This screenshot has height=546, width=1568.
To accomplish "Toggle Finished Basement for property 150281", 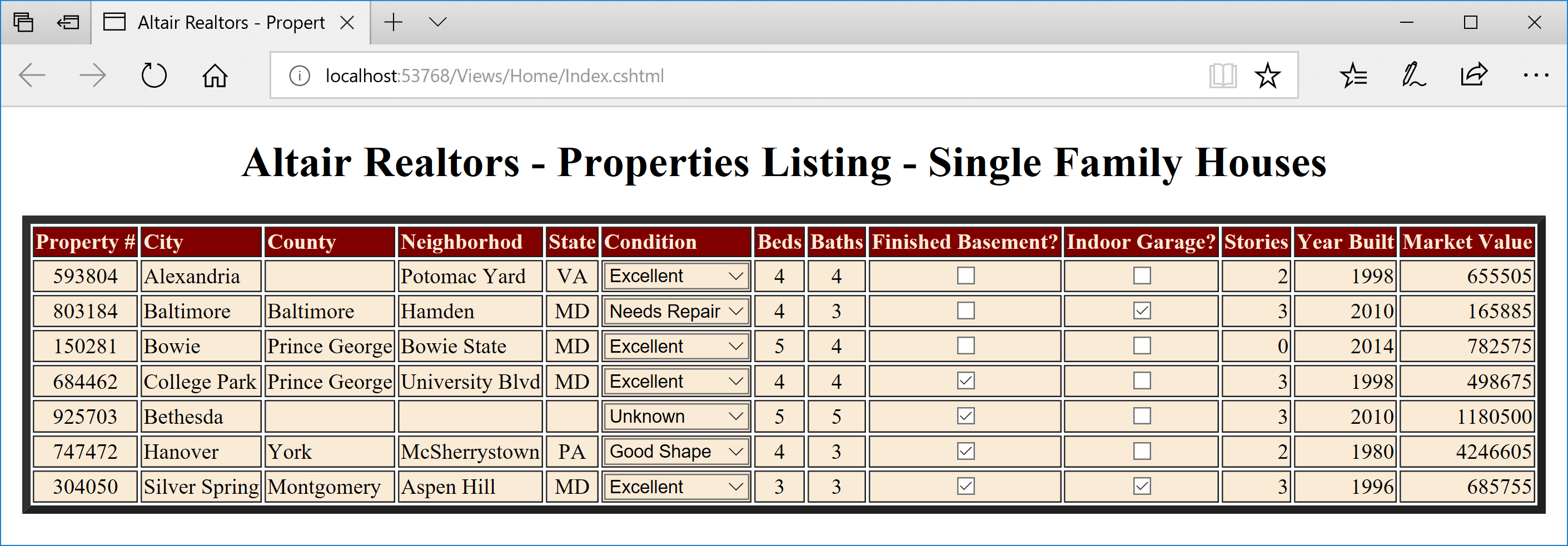I will pos(965,346).
